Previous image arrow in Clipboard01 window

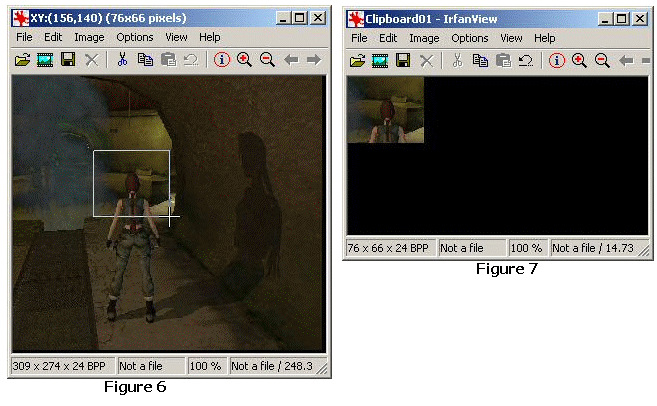[626, 60]
